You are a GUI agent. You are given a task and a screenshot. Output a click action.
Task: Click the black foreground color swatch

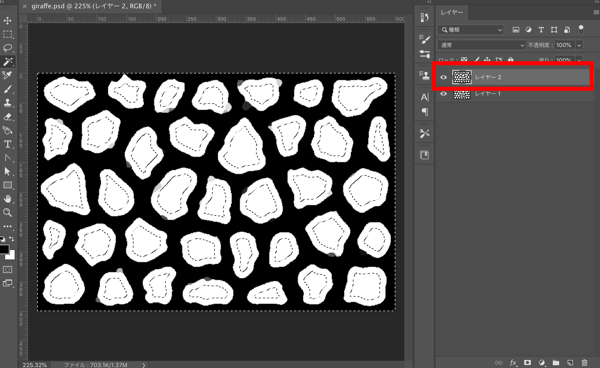pyautogui.click(x=4, y=249)
